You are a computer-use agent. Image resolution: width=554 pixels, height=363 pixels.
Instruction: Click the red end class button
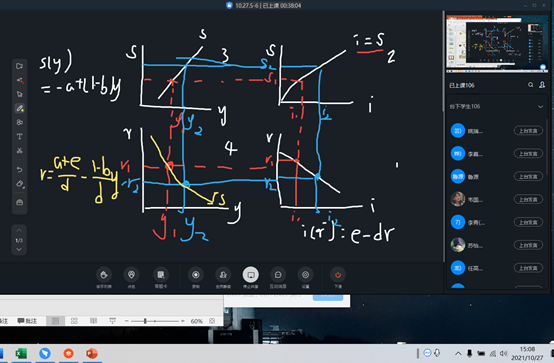point(338,275)
